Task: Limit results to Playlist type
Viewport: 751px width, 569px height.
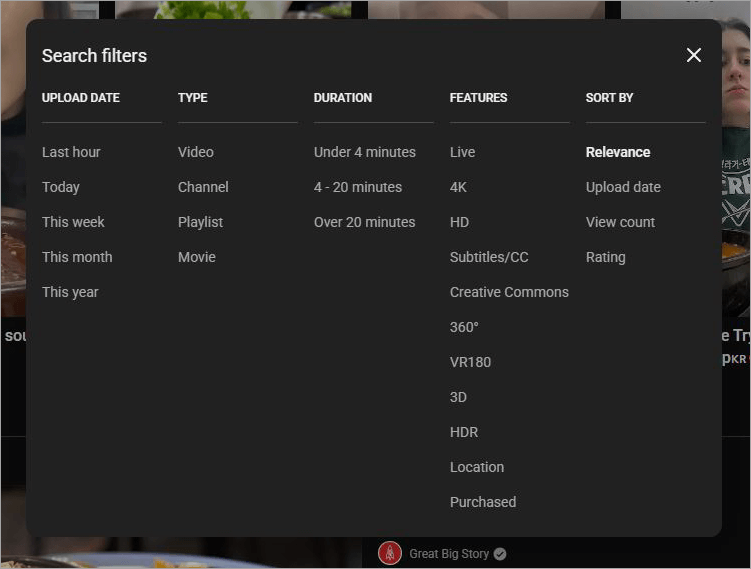Action: tap(200, 222)
